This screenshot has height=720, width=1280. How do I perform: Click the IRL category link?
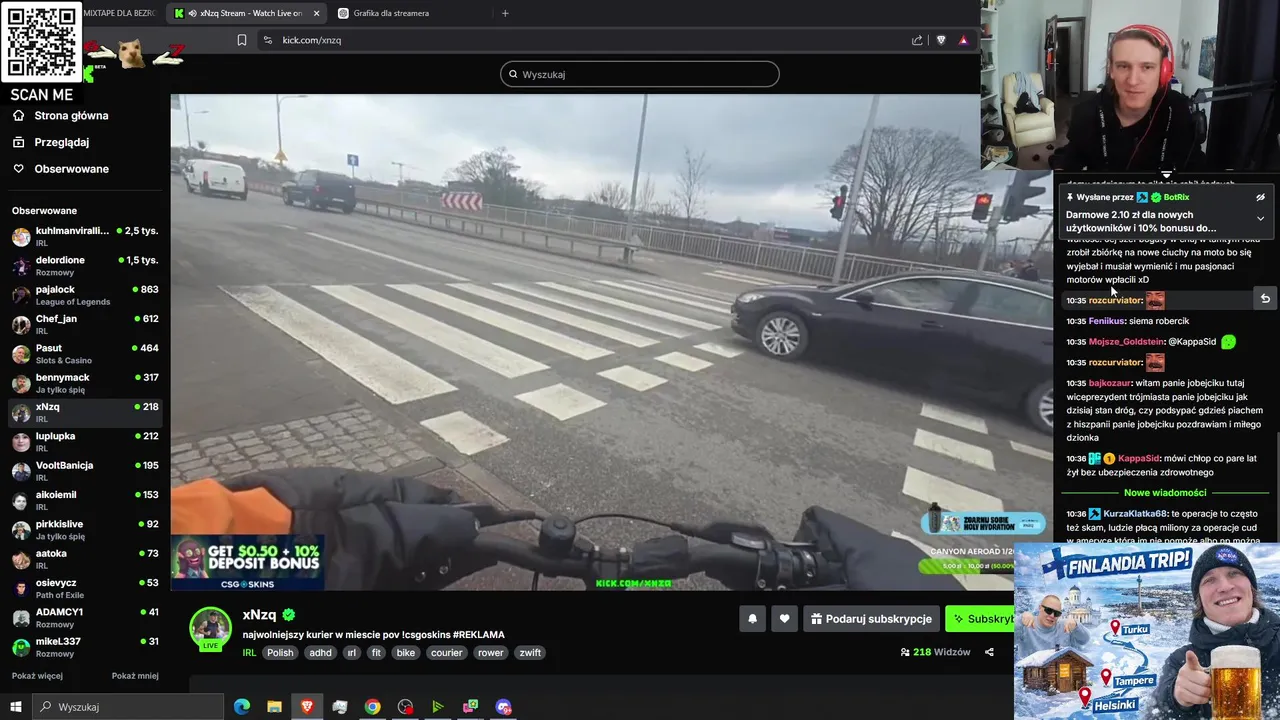click(249, 653)
